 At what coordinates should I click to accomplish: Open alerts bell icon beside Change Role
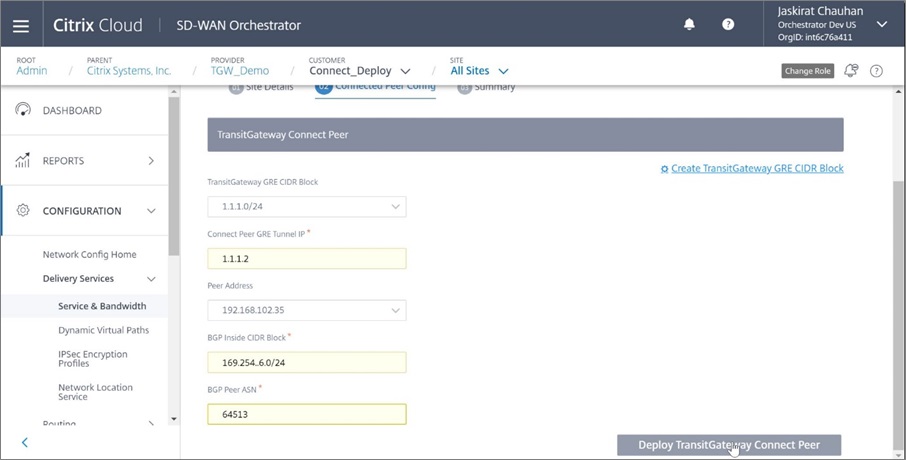(x=851, y=71)
